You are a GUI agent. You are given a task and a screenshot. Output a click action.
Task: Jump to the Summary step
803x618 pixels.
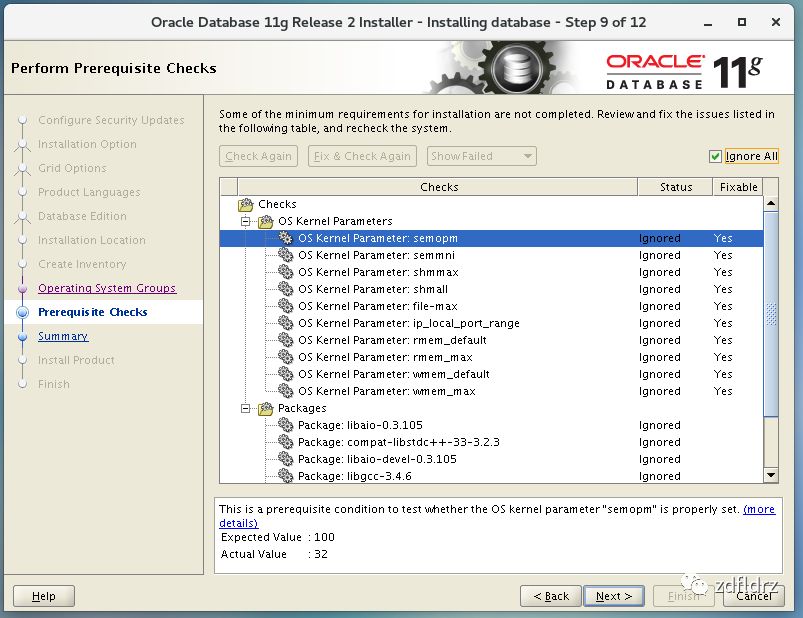63,336
